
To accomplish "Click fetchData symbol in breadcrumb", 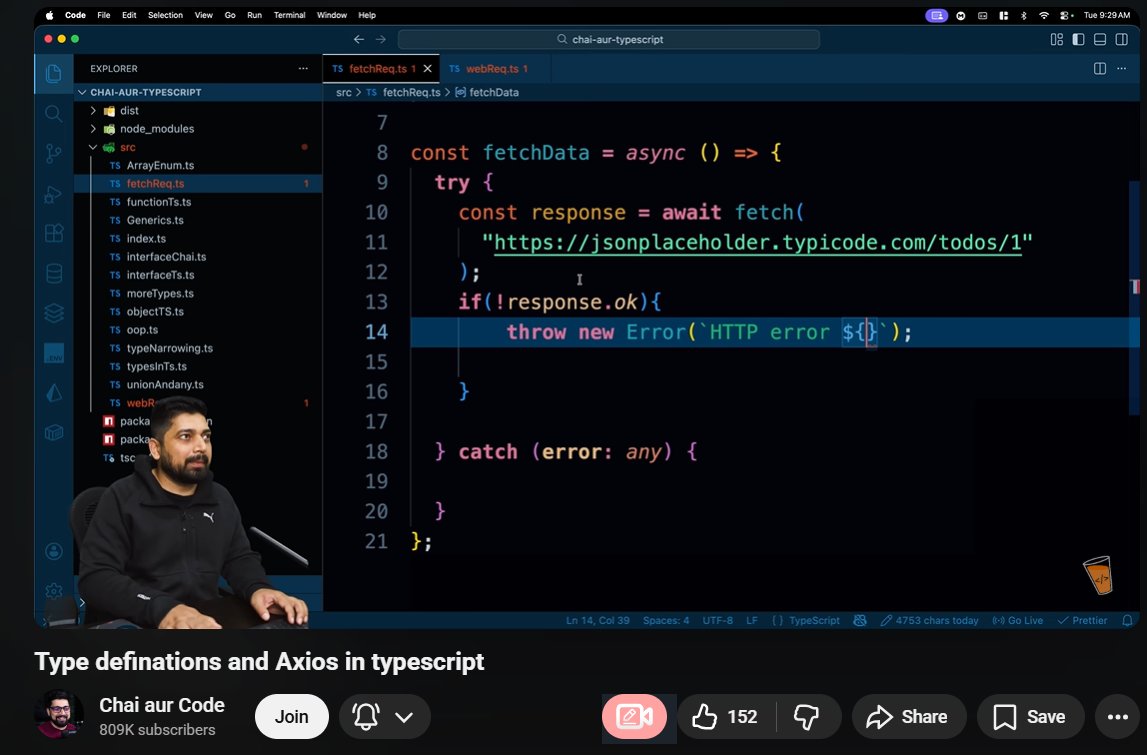I will (x=487, y=92).
